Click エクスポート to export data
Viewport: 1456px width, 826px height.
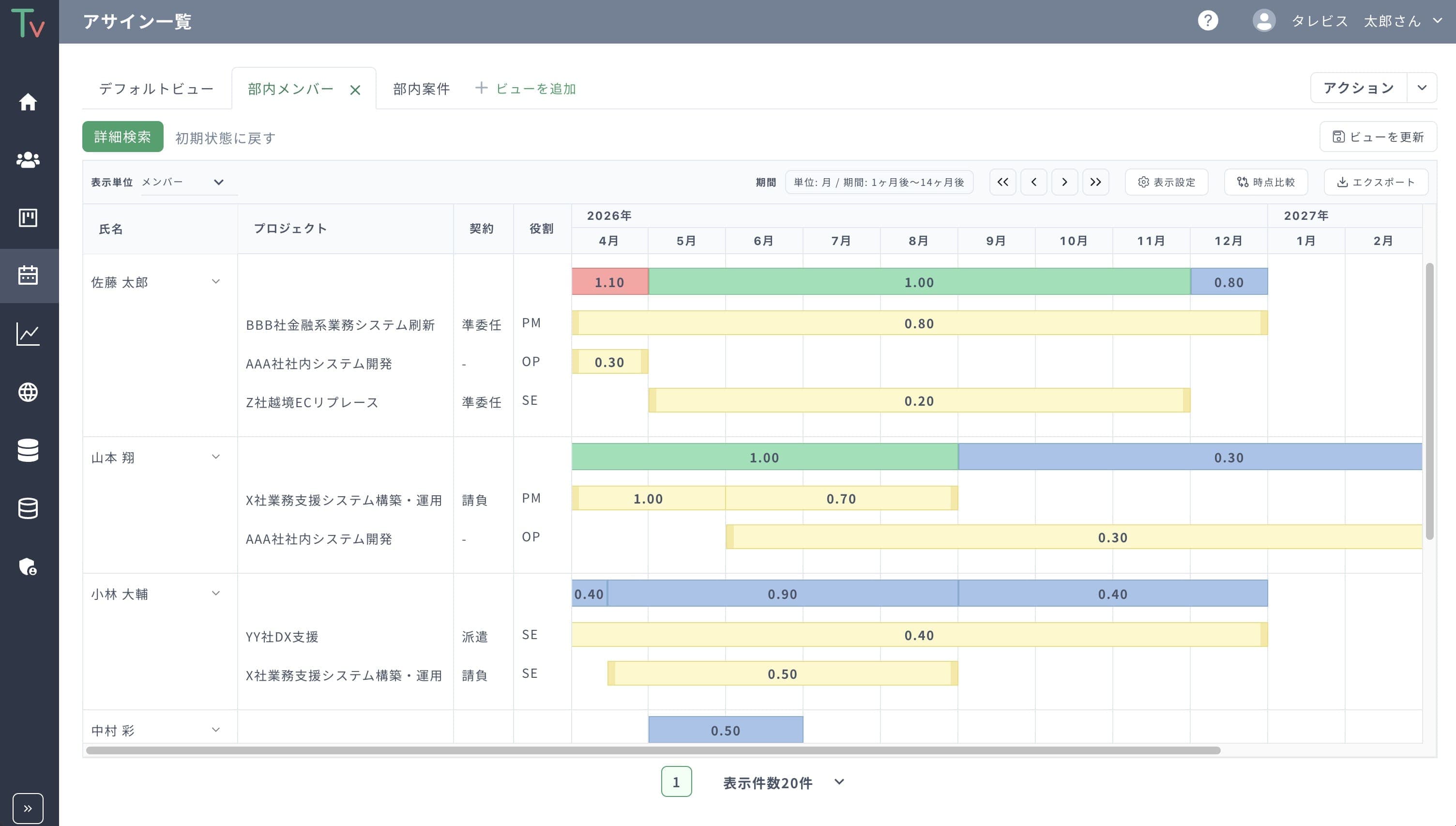point(1376,182)
